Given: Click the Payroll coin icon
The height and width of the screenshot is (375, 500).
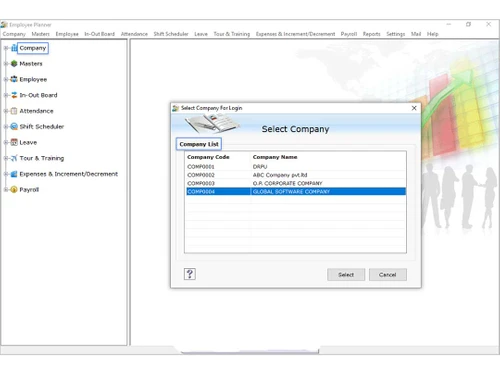Looking at the screenshot, I should point(14,190).
